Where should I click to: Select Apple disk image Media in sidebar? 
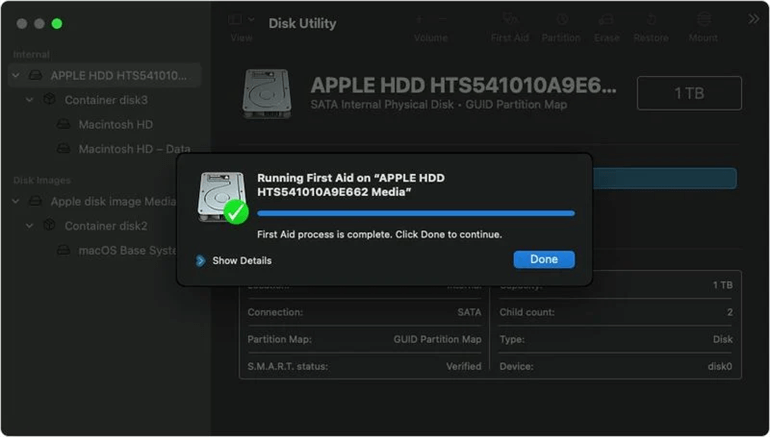click(x=113, y=201)
